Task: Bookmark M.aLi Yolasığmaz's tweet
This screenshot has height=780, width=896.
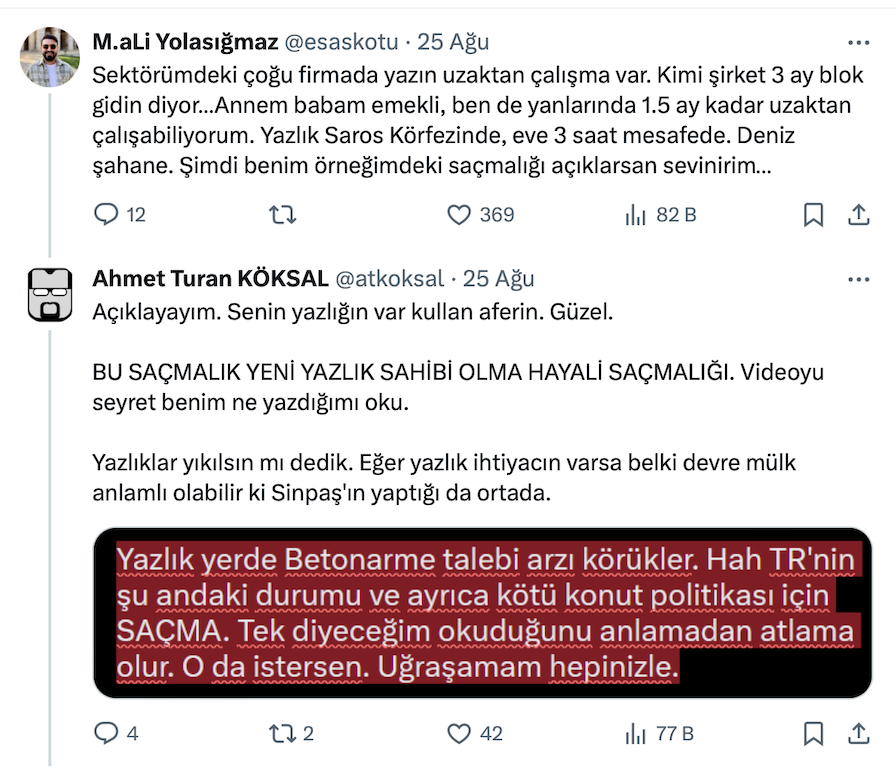Action: point(814,215)
